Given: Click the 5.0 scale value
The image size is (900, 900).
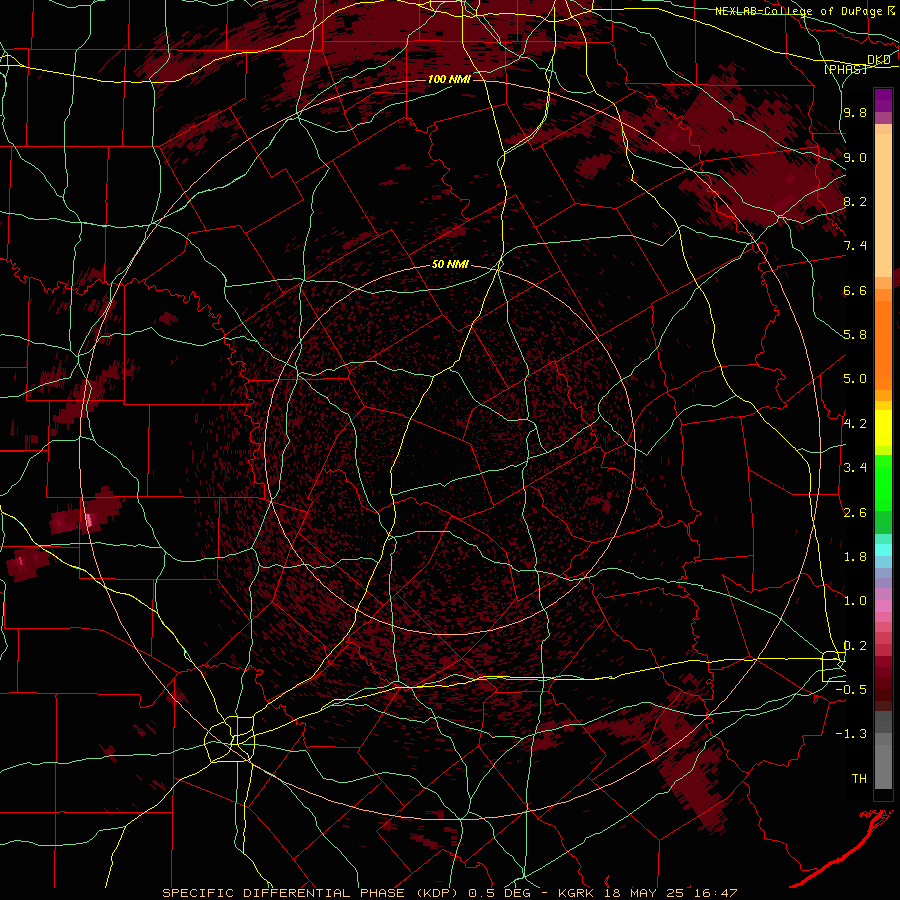Looking at the screenshot, I should (x=855, y=379).
